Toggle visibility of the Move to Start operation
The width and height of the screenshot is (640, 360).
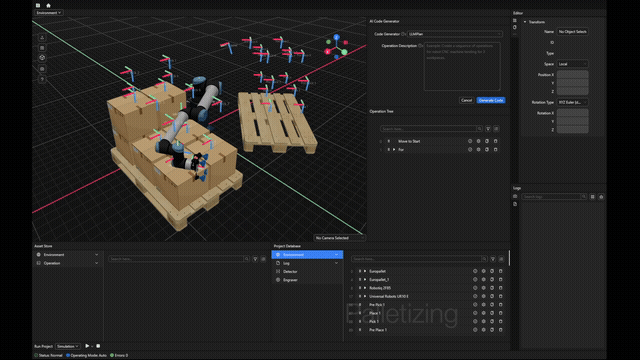click(470, 141)
